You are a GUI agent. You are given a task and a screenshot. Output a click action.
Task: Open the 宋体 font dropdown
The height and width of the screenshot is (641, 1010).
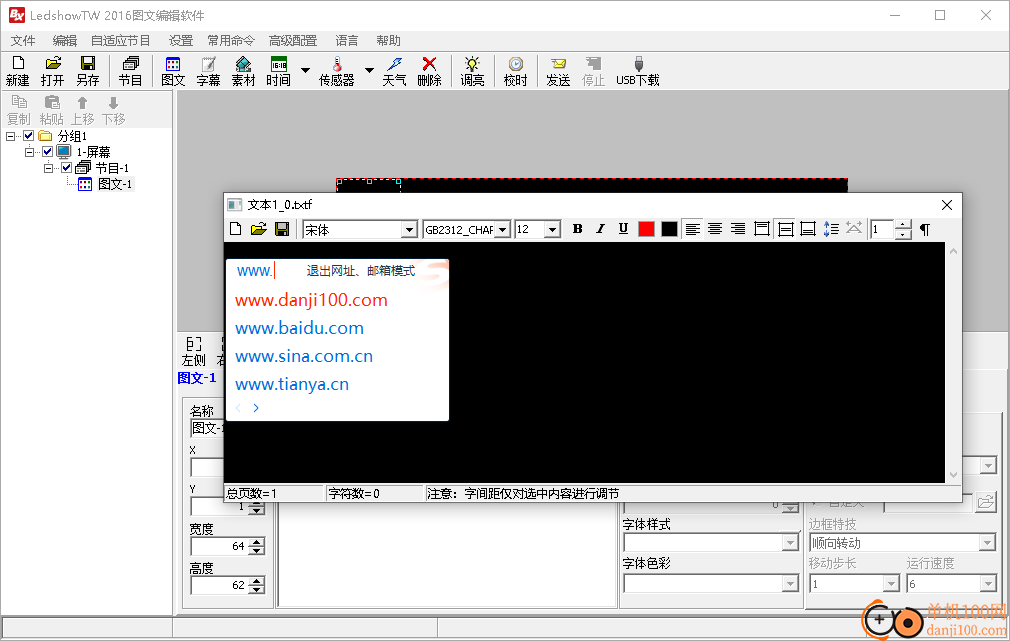click(x=408, y=229)
